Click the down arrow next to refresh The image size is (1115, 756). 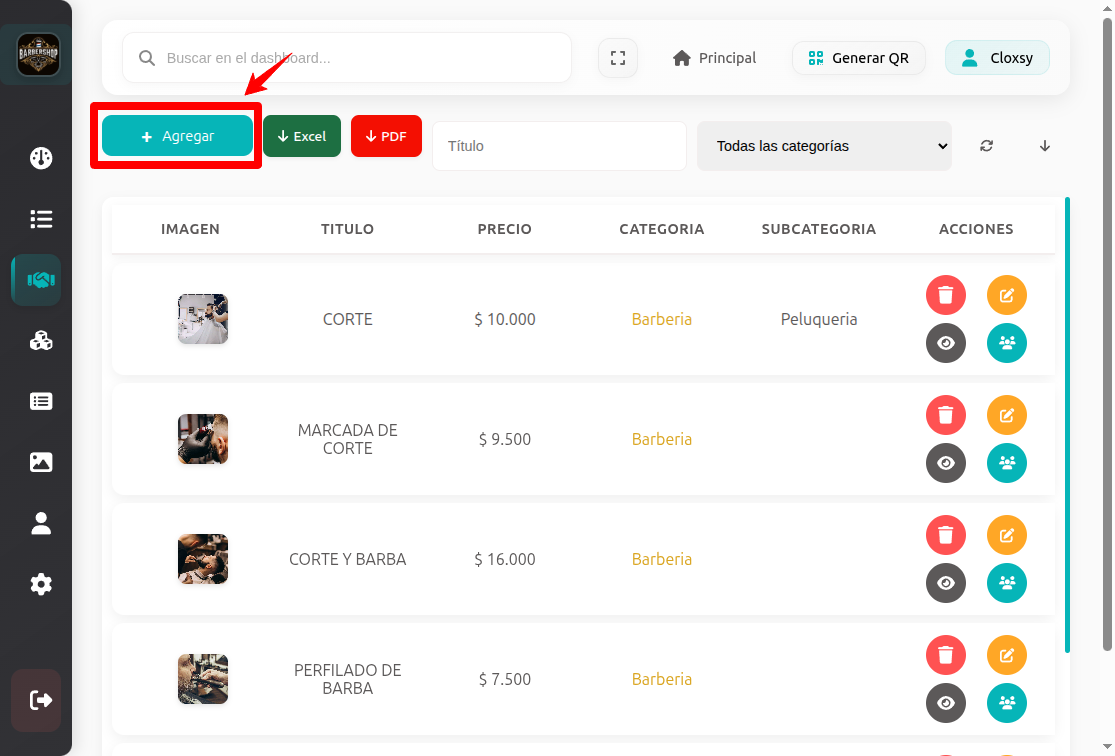point(1045,146)
